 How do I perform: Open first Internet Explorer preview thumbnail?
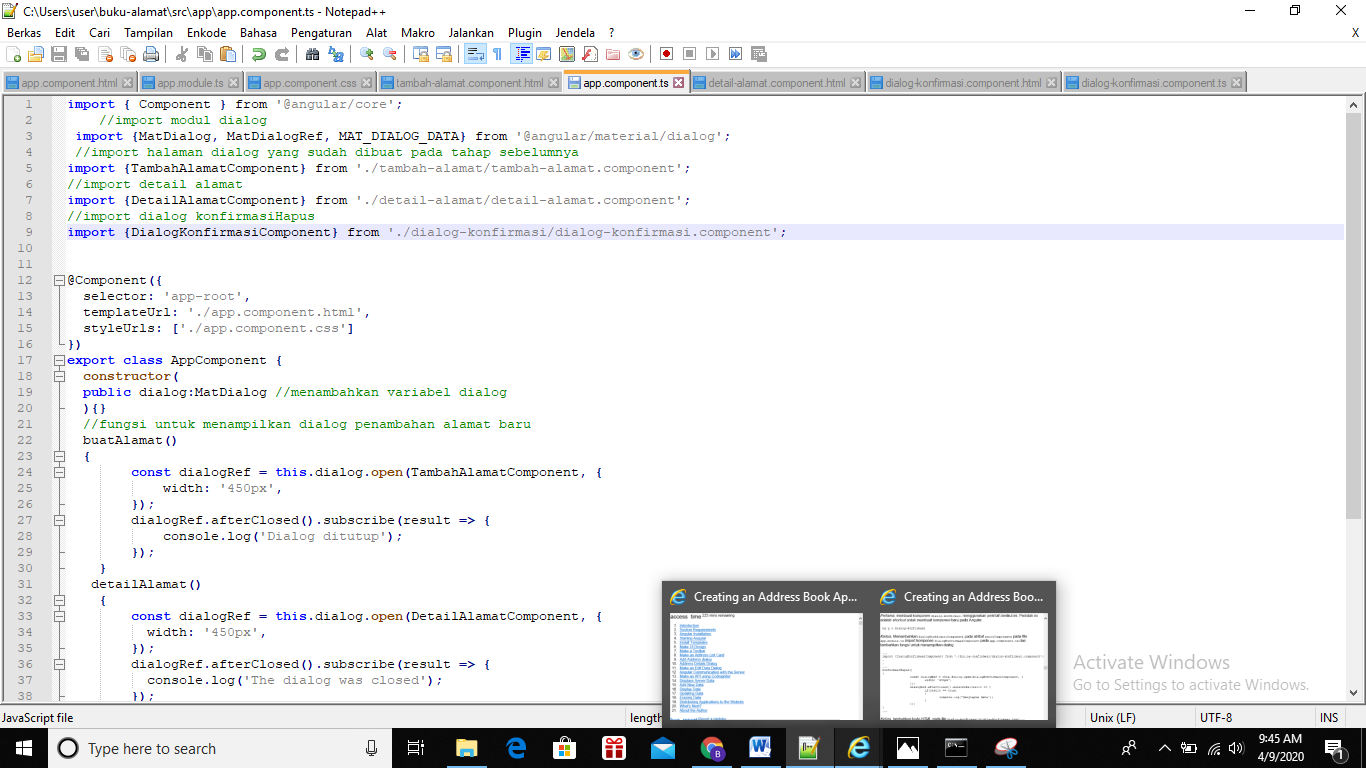click(x=765, y=652)
